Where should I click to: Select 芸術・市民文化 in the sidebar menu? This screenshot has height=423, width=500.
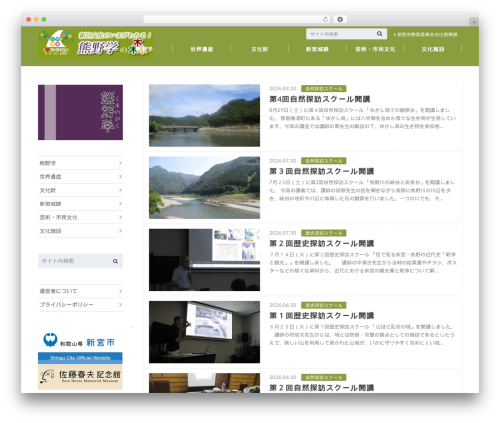click(x=80, y=217)
